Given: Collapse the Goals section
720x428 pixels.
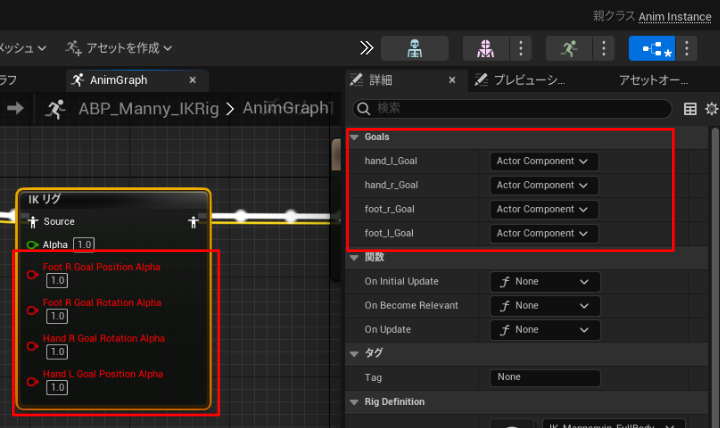Looking at the screenshot, I should pyautogui.click(x=354, y=137).
